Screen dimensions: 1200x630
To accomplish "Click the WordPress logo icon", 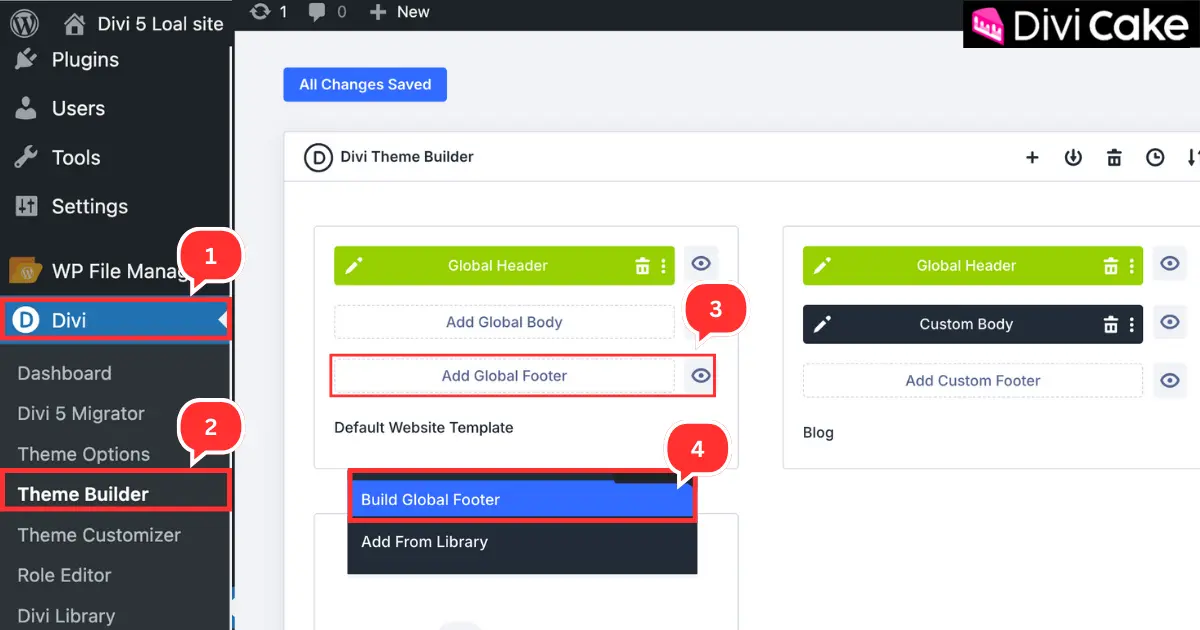I will pyautogui.click(x=24, y=22).
